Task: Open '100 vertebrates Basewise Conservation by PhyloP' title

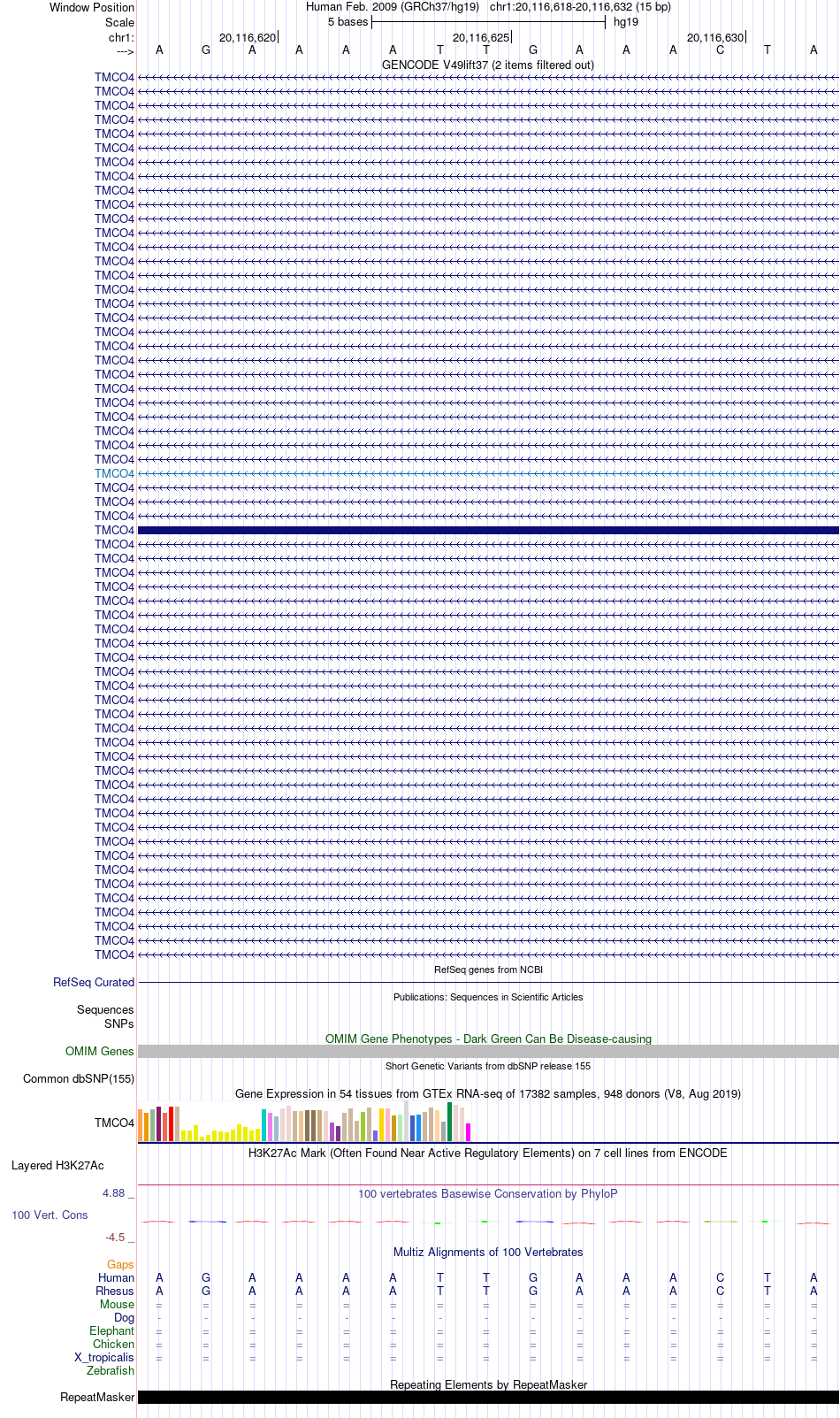Action: tap(488, 1194)
